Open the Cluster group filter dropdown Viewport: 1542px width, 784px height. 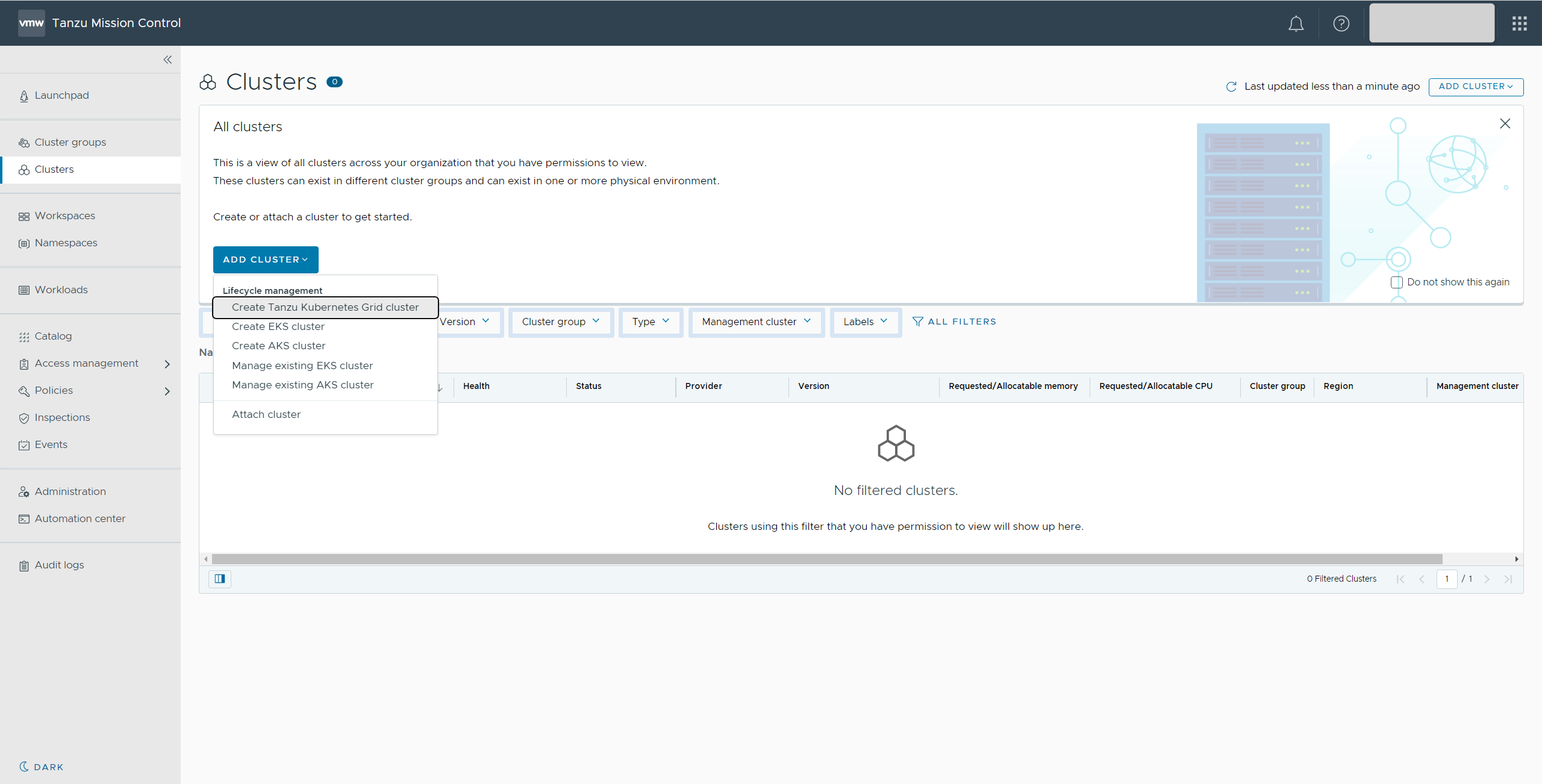pos(560,322)
